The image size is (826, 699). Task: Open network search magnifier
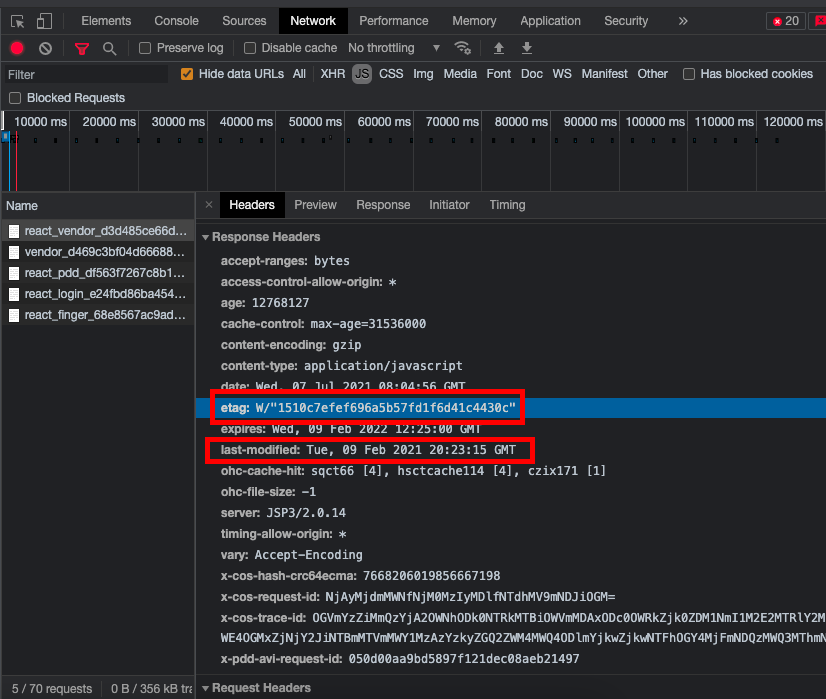click(x=109, y=48)
